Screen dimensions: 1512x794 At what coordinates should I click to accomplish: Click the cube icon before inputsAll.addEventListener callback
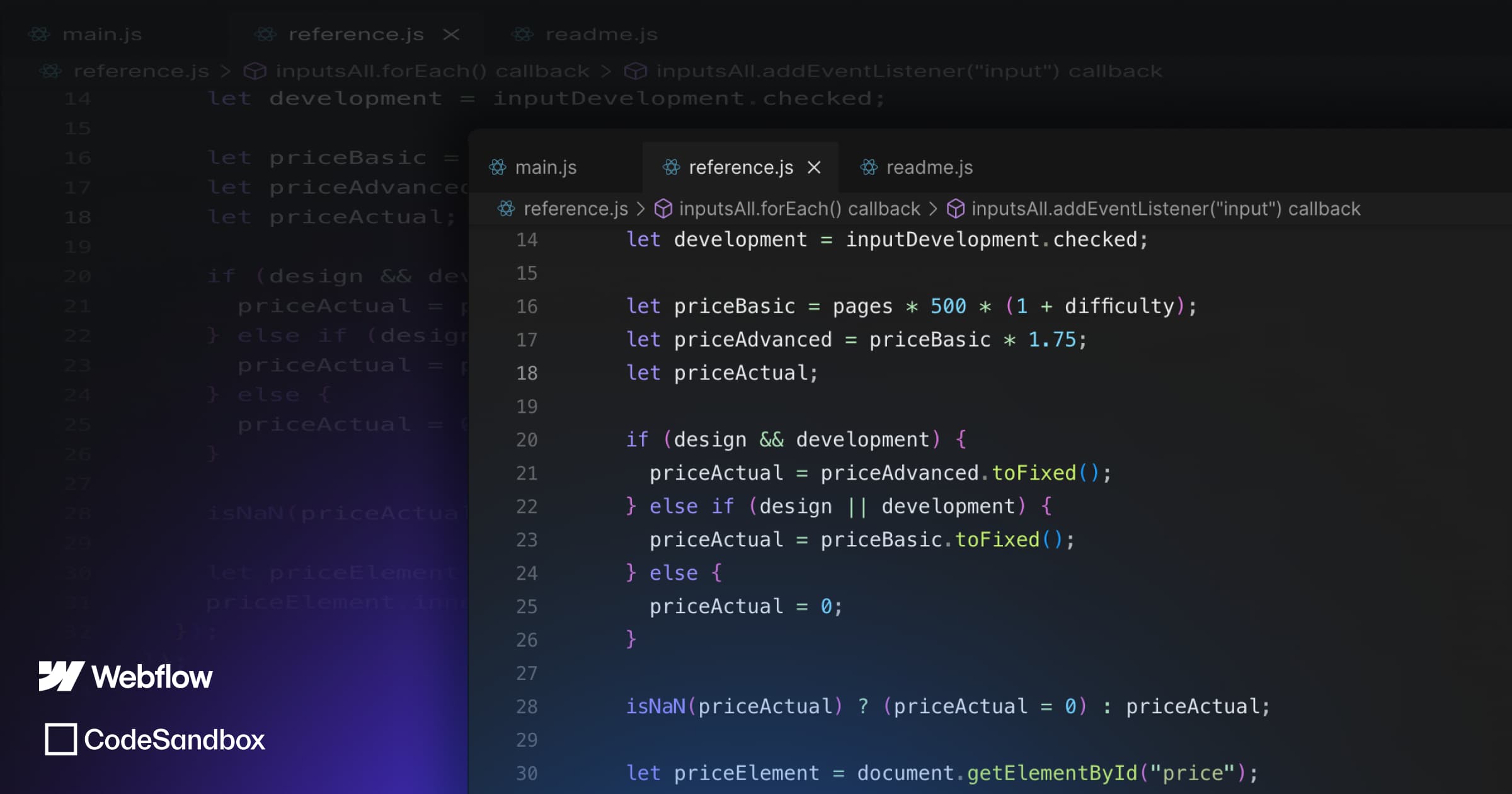[x=955, y=209]
